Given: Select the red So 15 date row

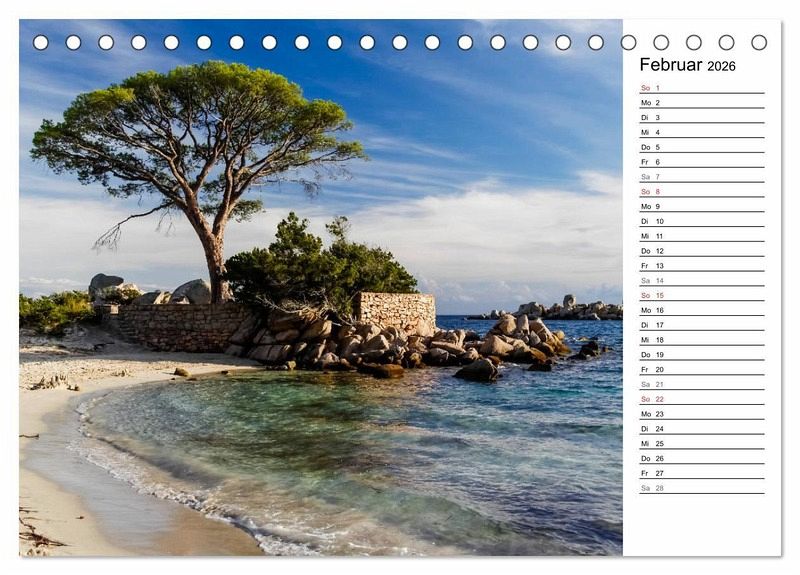Looking at the screenshot, I should click(x=701, y=295).
